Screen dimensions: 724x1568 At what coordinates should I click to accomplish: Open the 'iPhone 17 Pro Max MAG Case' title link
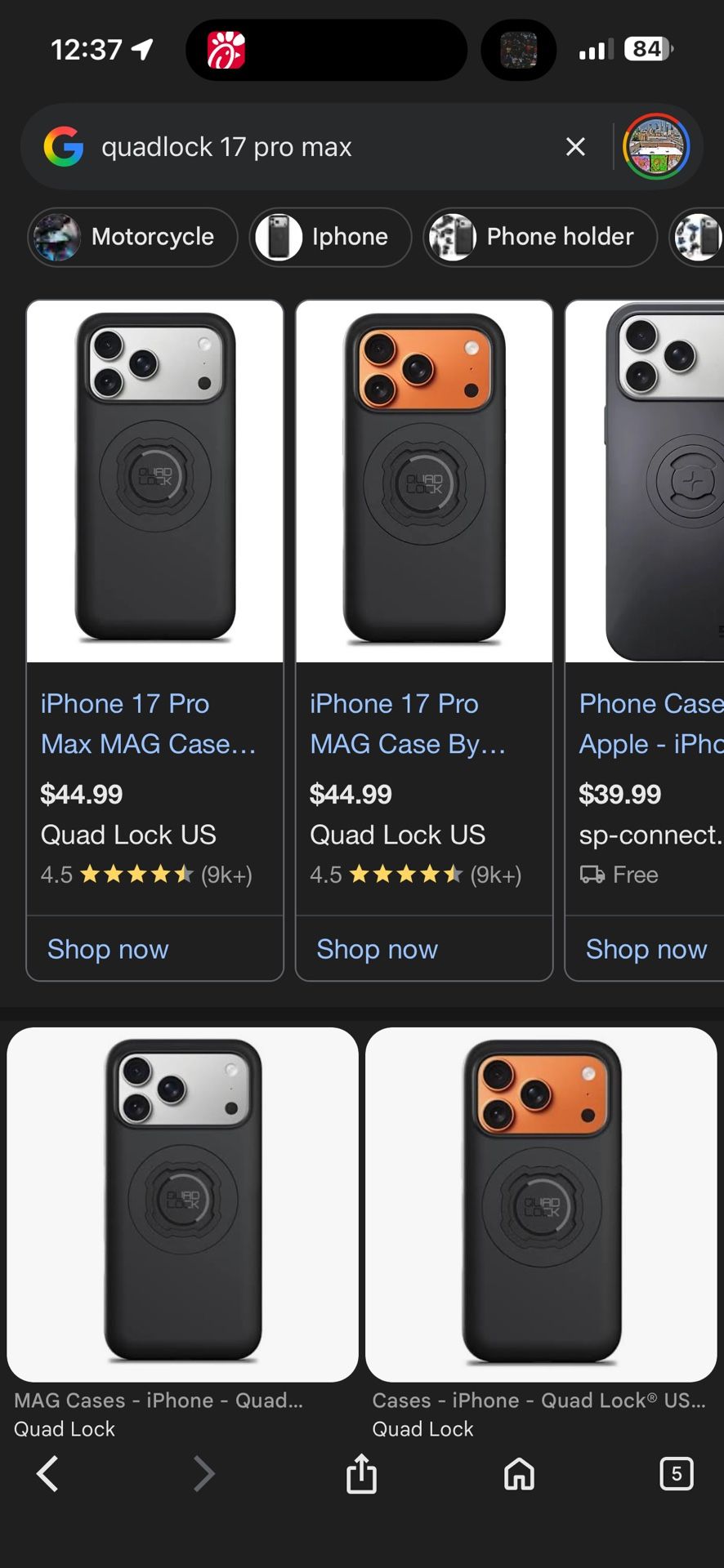[148, 724]
